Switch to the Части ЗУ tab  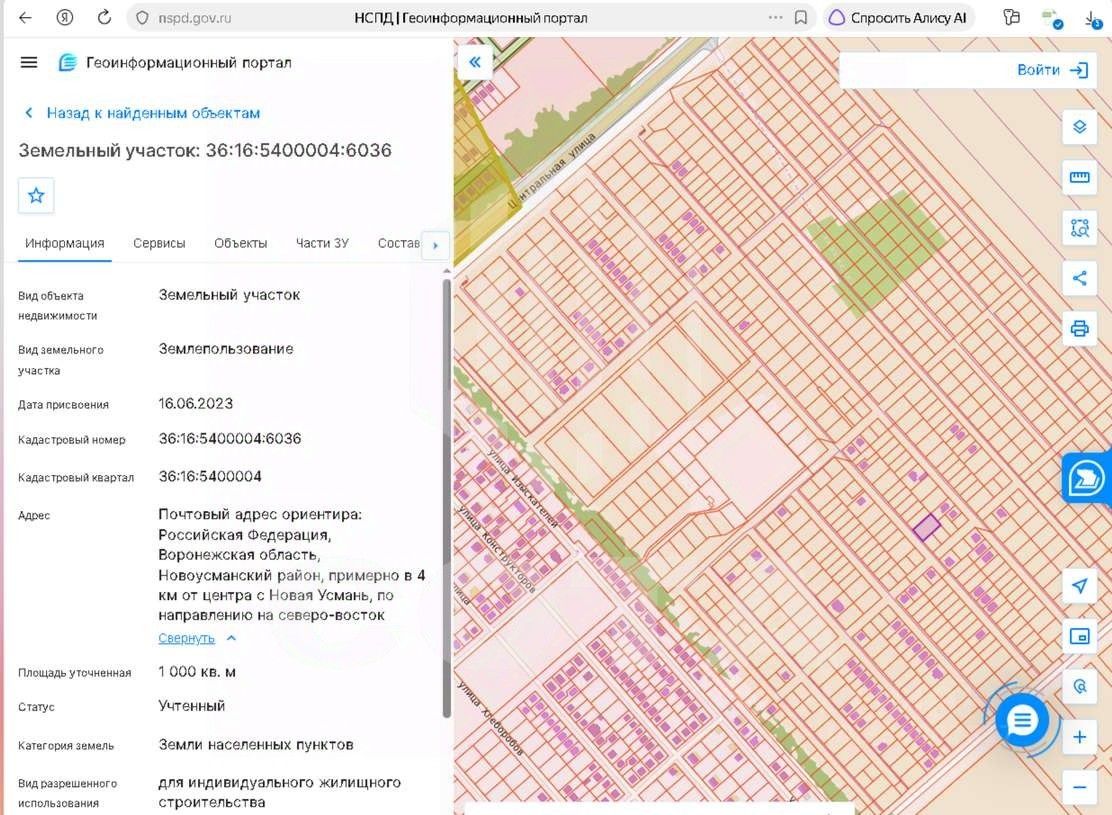coord(322,243)
